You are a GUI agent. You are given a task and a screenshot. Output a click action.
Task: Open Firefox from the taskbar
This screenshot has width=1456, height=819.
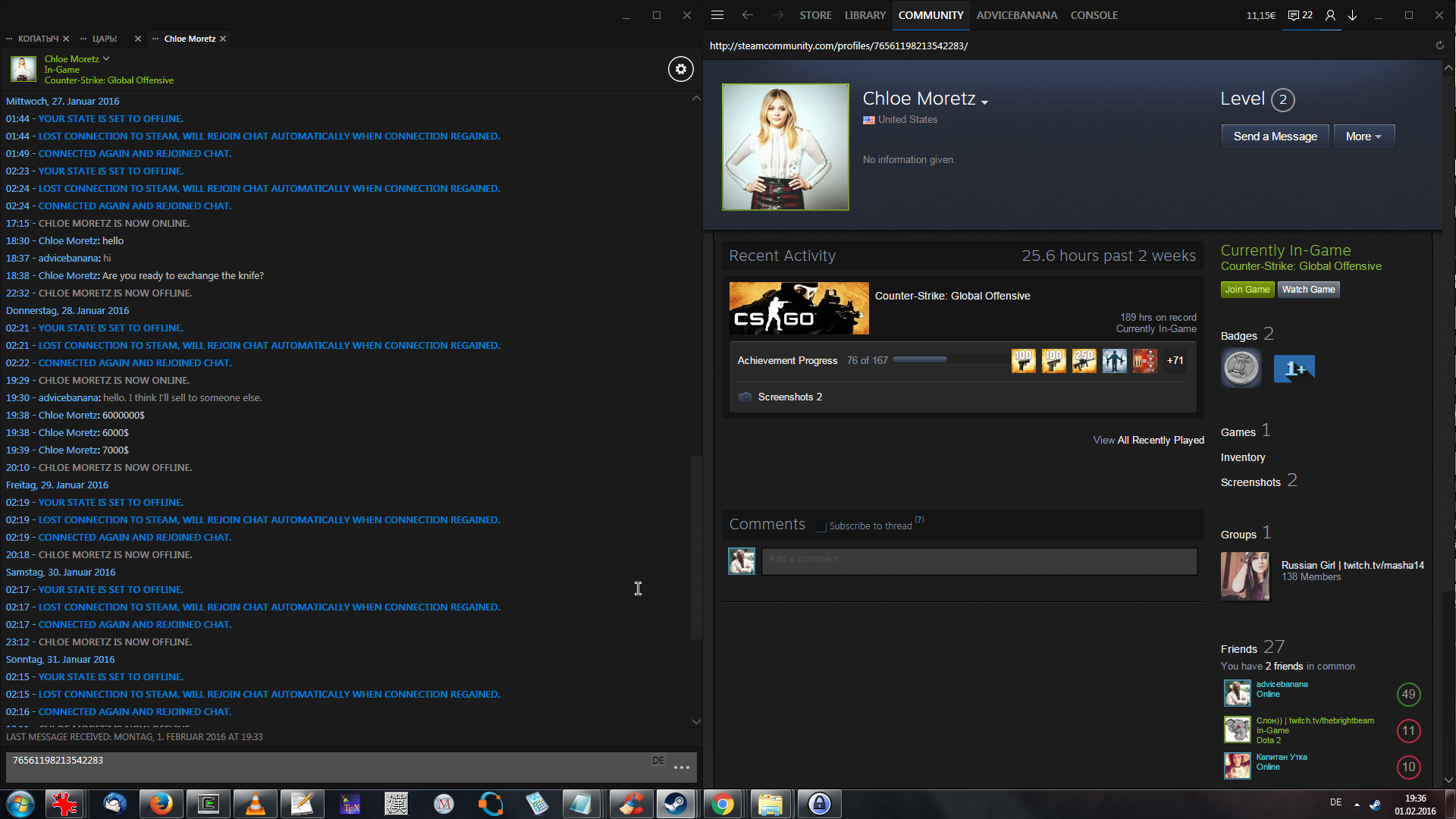[x=161, y=804]
